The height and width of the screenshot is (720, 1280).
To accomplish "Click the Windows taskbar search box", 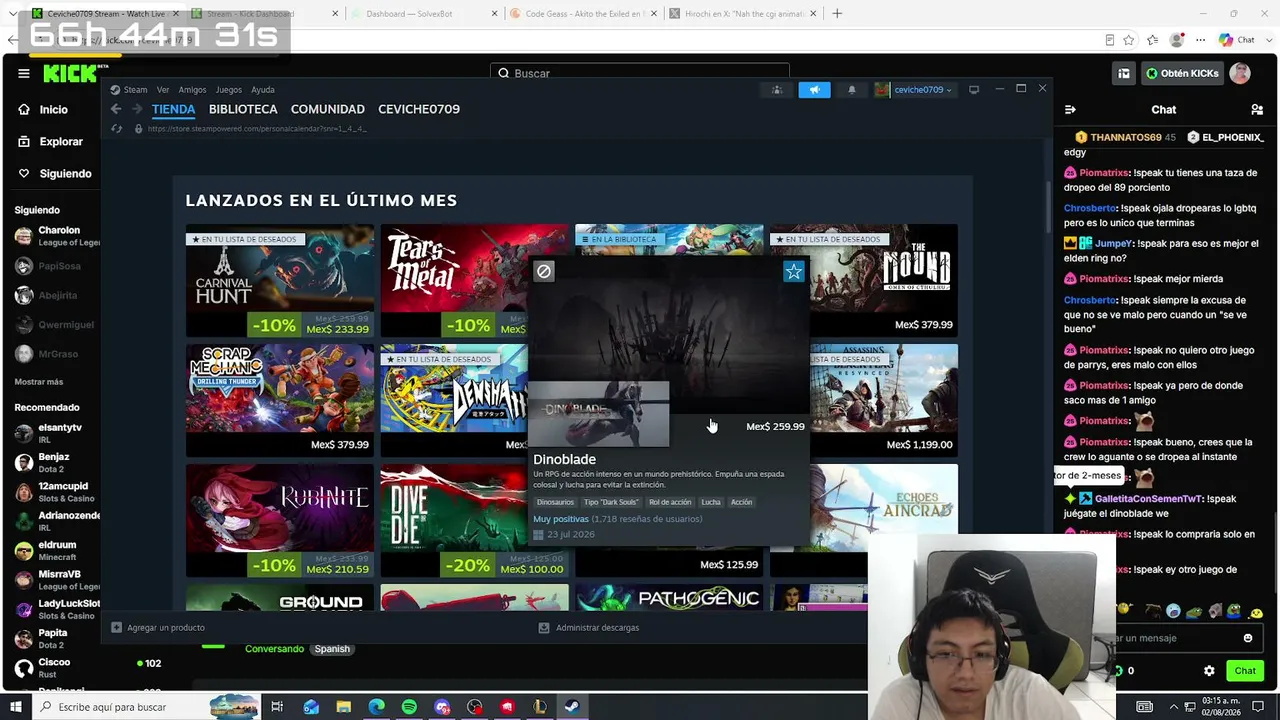I will pyautogui.click(x=145, y=707).
